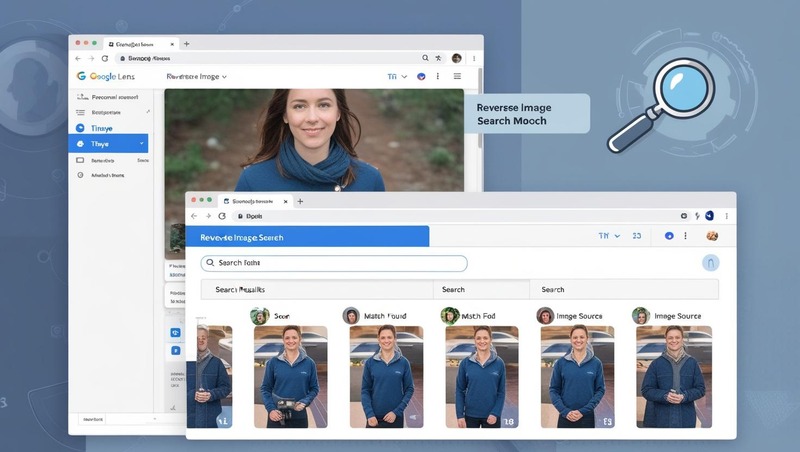800x452 pixels.
Task: Click the Math Fod label
Action: click(x=478, y=316)
